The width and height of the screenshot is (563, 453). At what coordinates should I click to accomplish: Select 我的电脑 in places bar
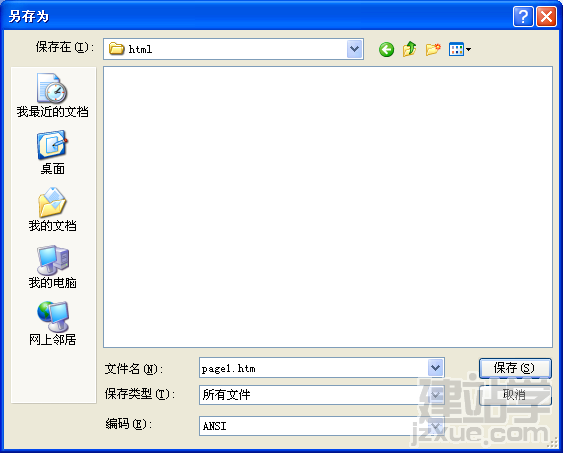pyautogui.click(x=52, y=267)
